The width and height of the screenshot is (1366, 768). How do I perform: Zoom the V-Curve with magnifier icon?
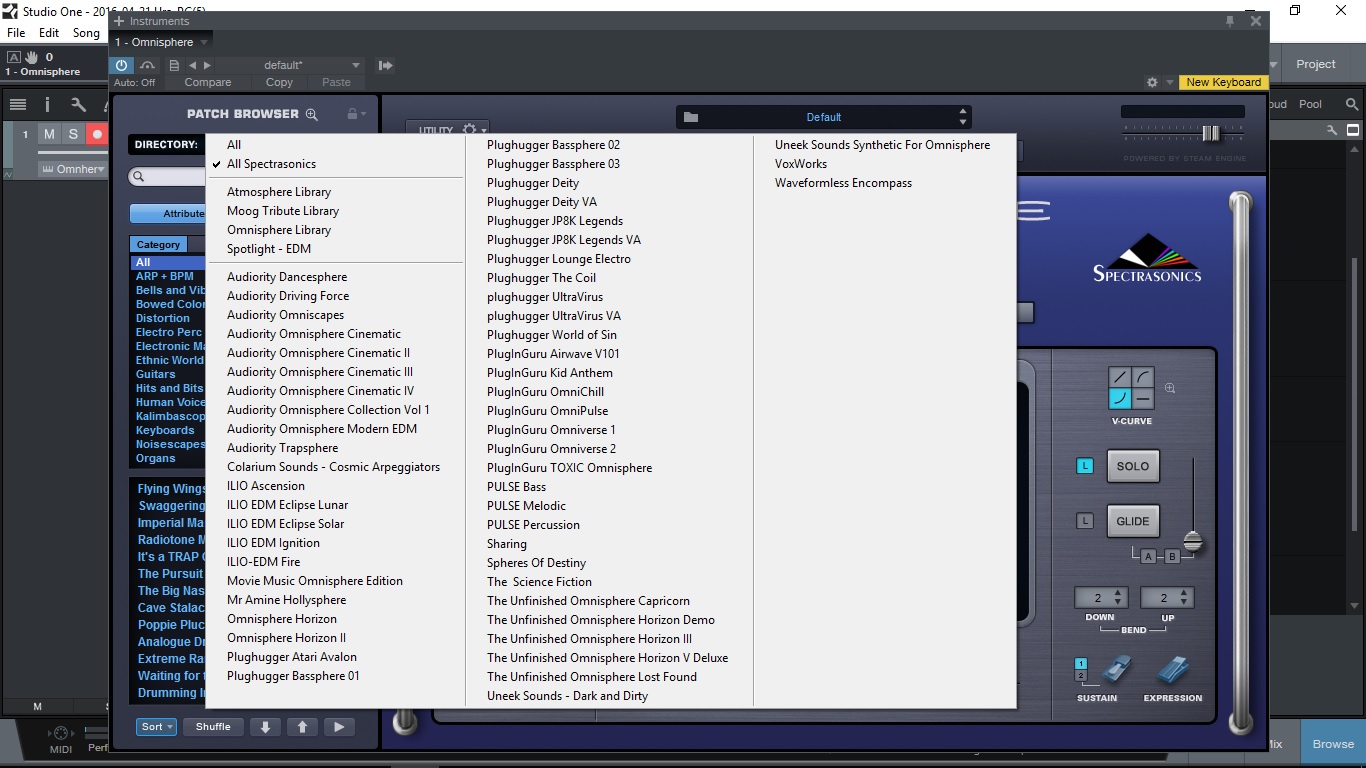(1170, 389)
